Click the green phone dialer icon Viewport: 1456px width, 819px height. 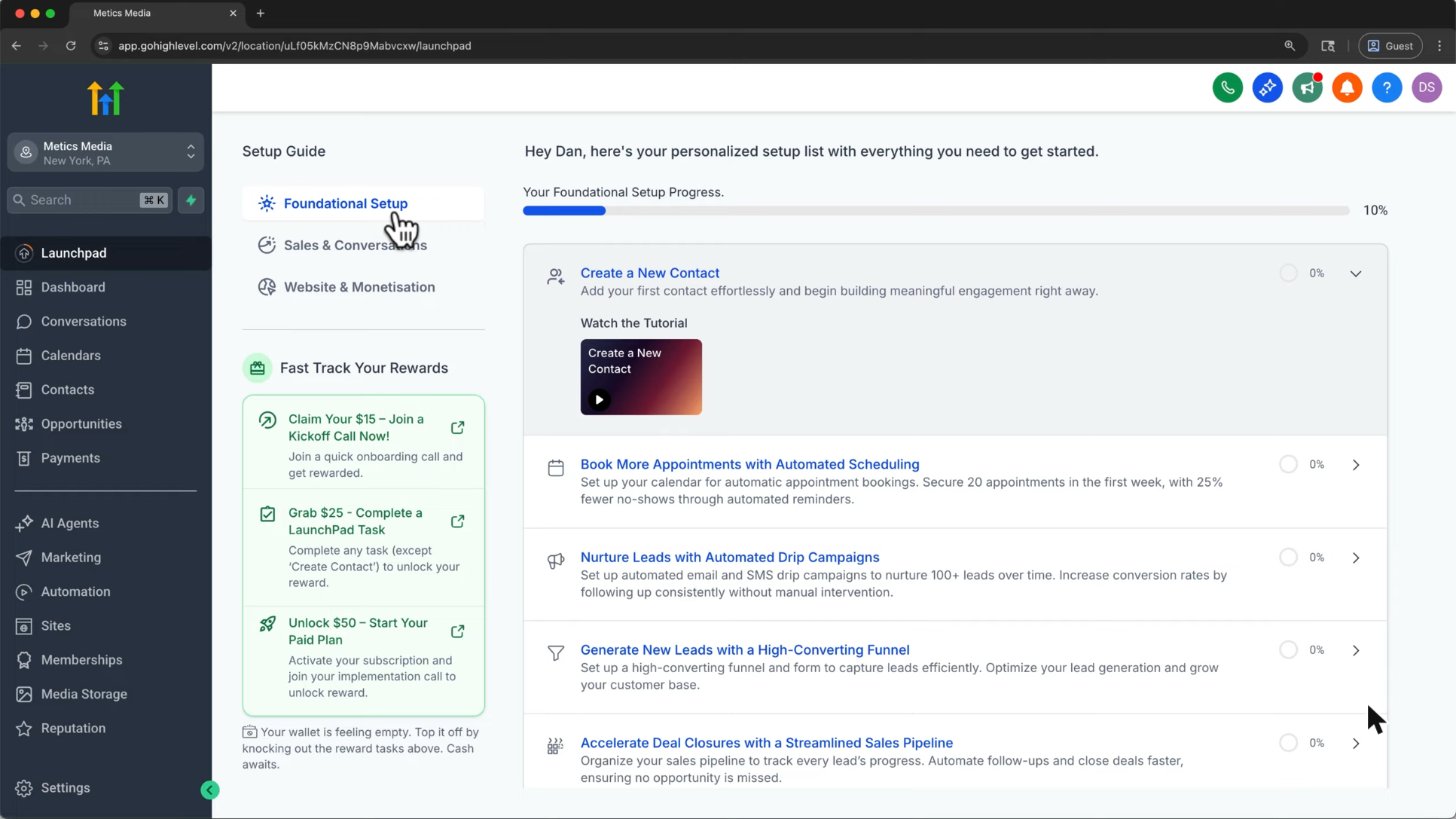point(1227,88)
